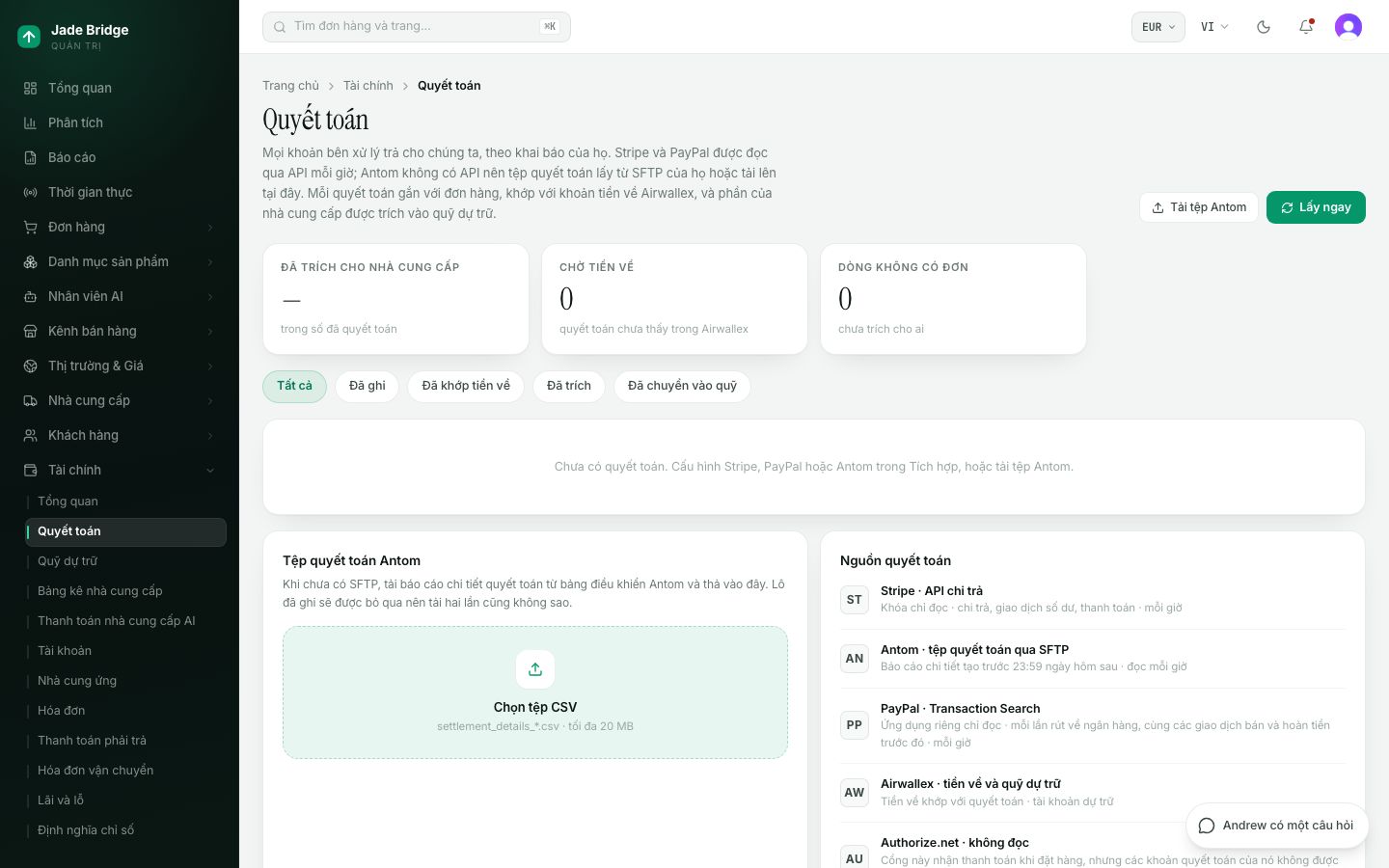Open Andrew có một câu hỏi chat
Screen dimensions: 1389x868
point(1277,826)
